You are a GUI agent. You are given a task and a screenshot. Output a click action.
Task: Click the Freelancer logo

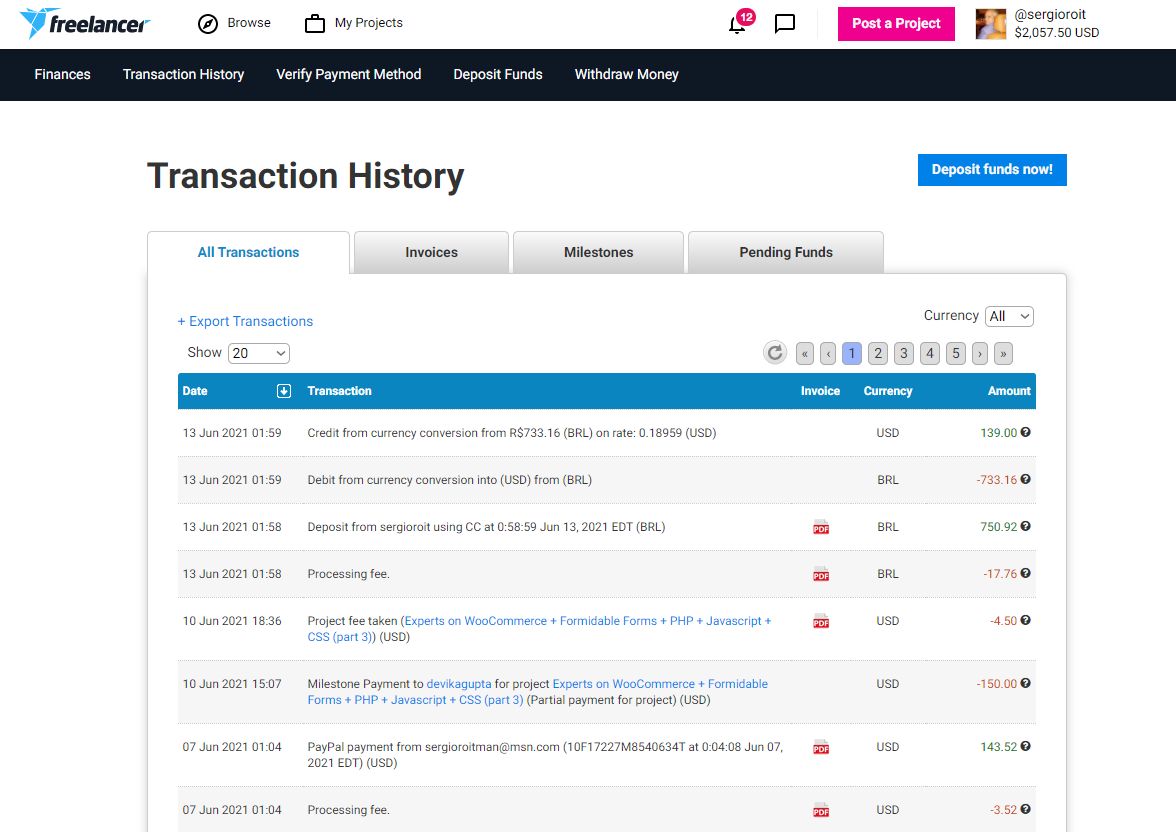click(85, 23)
